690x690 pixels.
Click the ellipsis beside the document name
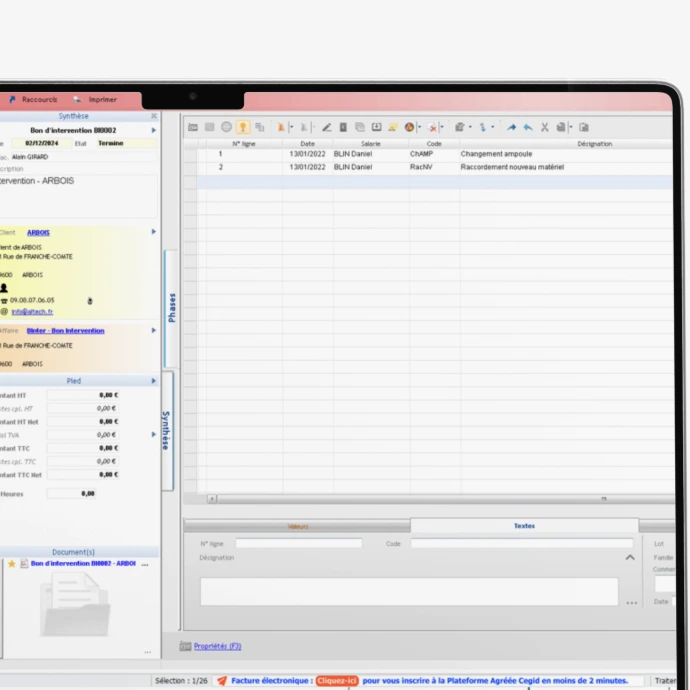(145, 565)
